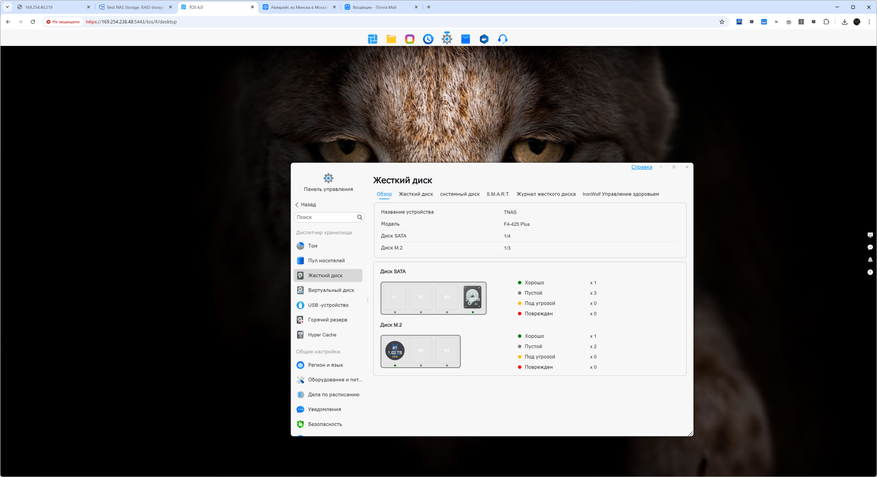877x477 pixels.
Task: Click Хорошо status under Диск M.2
Action: coord(534,336)
